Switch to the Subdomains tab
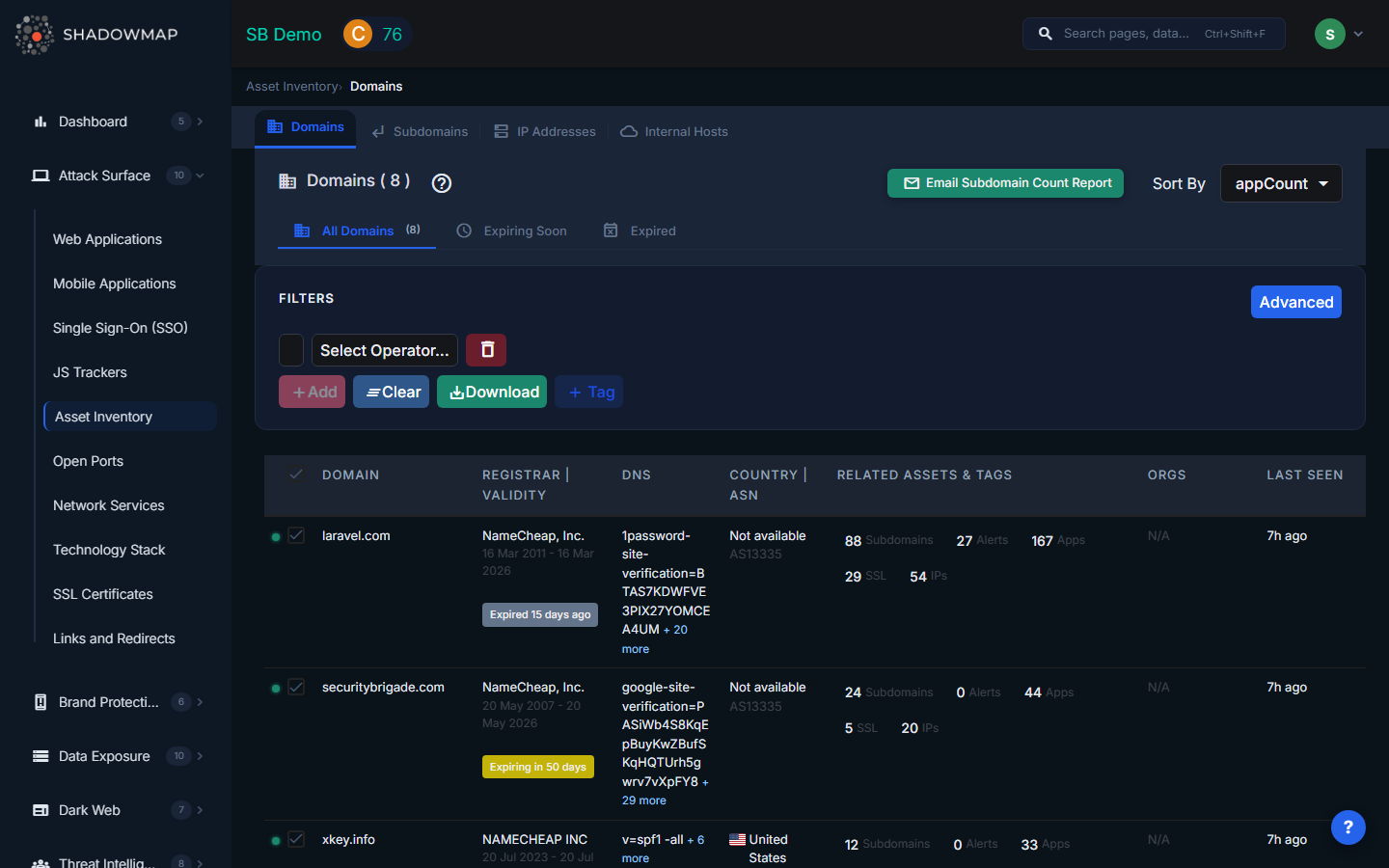1389x868 pixels. pos(421,131)
